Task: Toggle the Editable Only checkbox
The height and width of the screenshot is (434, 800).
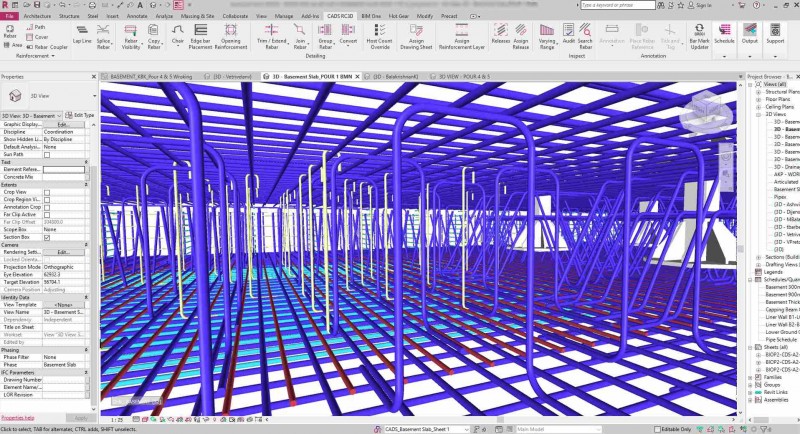Action: coord(658,429)
